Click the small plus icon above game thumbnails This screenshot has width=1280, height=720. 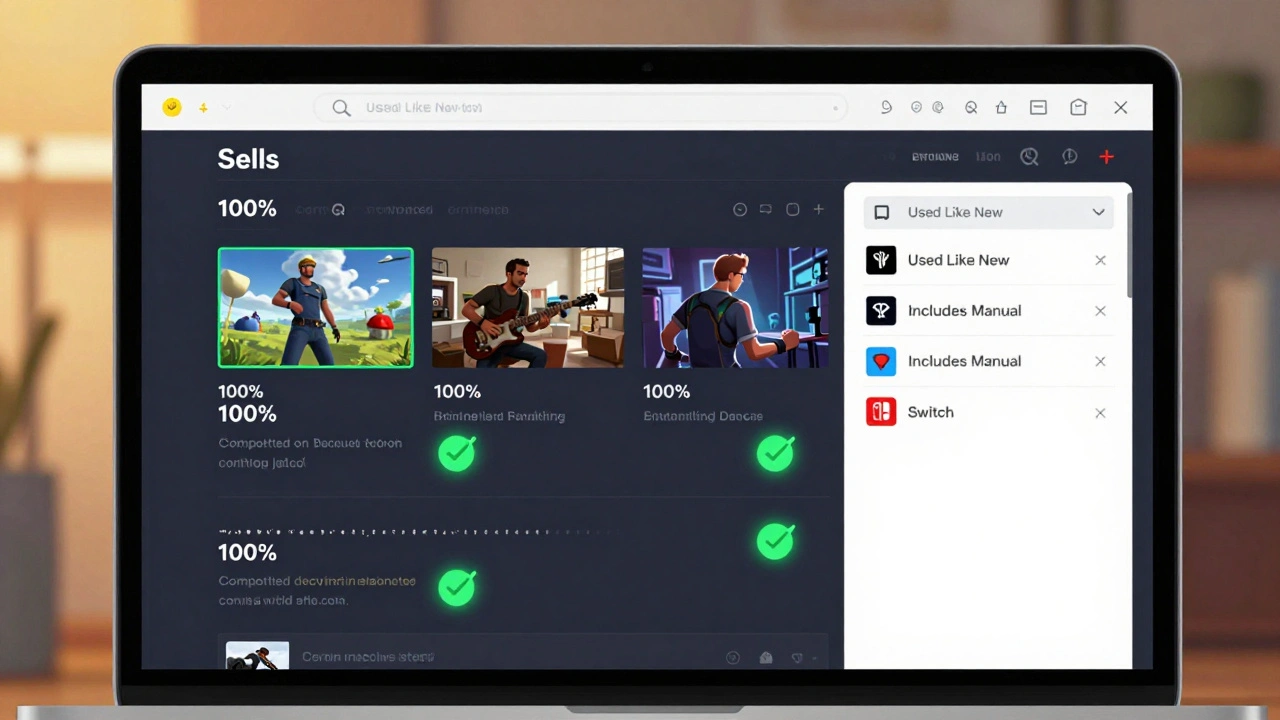[x=818, y=210]
